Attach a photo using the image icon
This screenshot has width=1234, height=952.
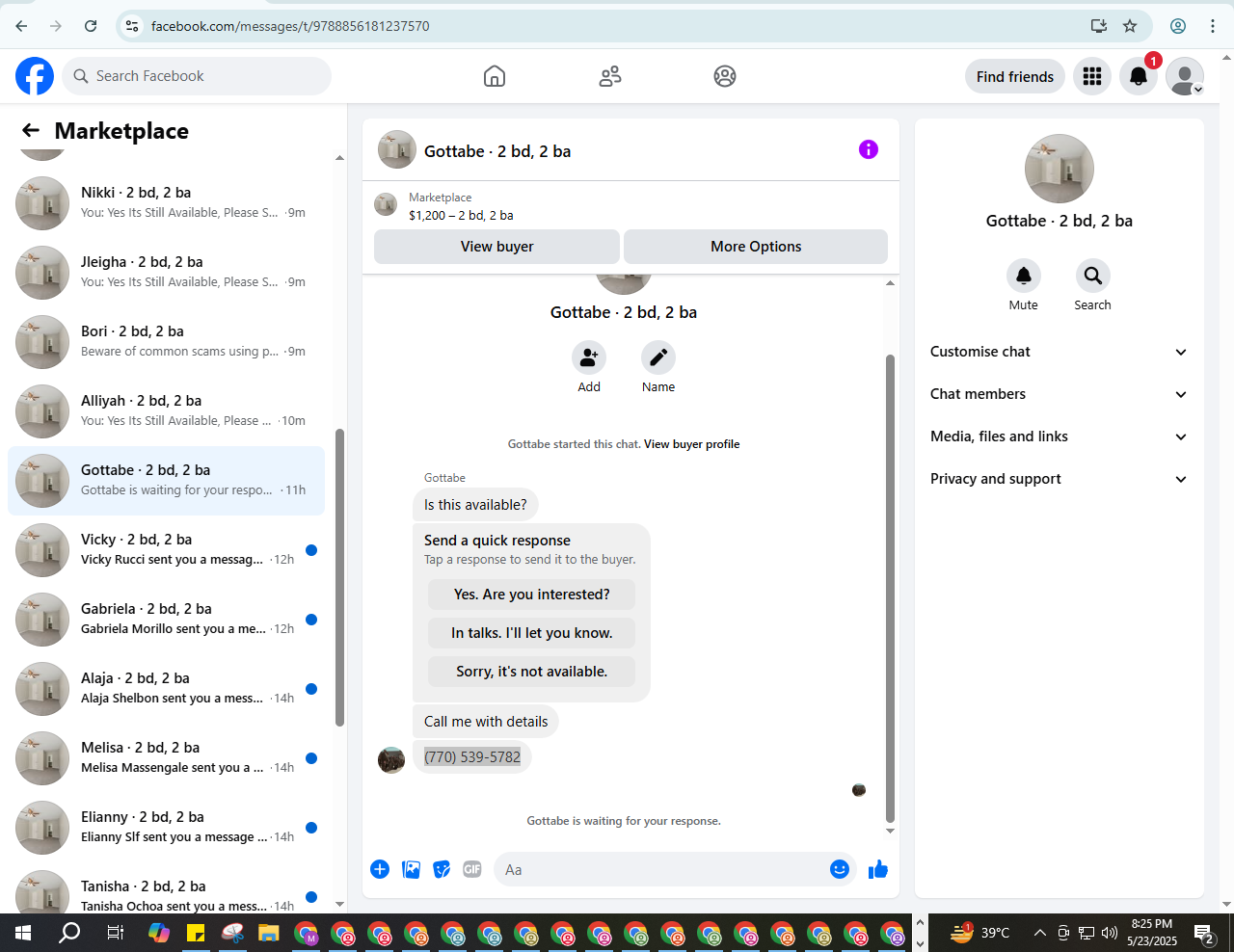click(x=412, y=869)
